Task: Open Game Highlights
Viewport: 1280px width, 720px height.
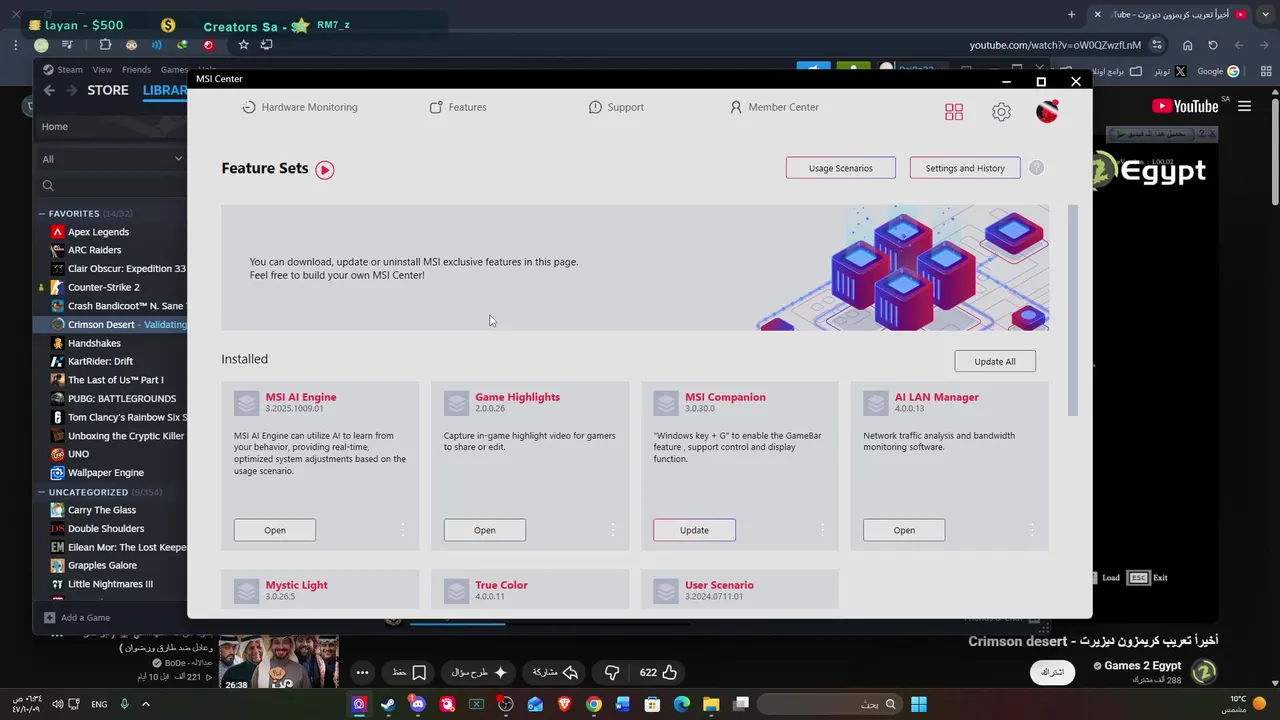Action: click(485, 530)
